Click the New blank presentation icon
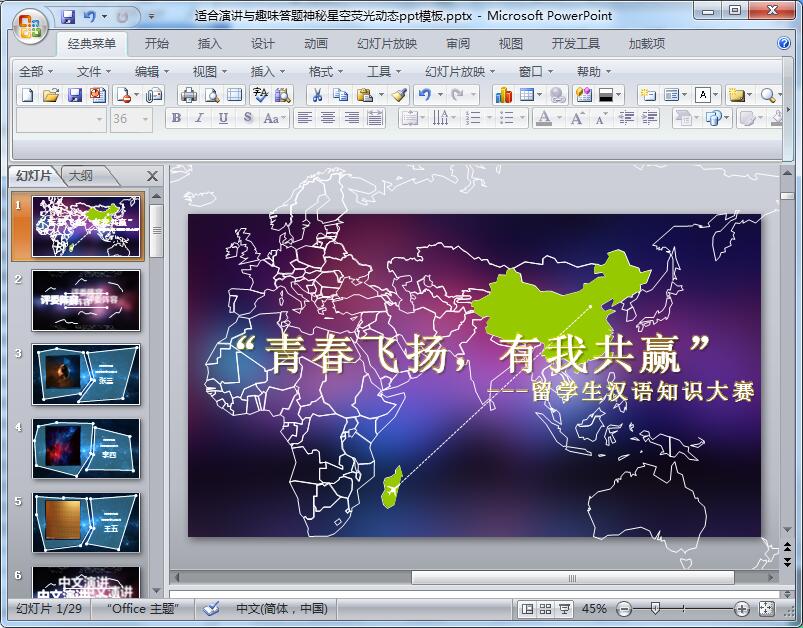This screenshot has width=803, height=628. pos(28,95)
